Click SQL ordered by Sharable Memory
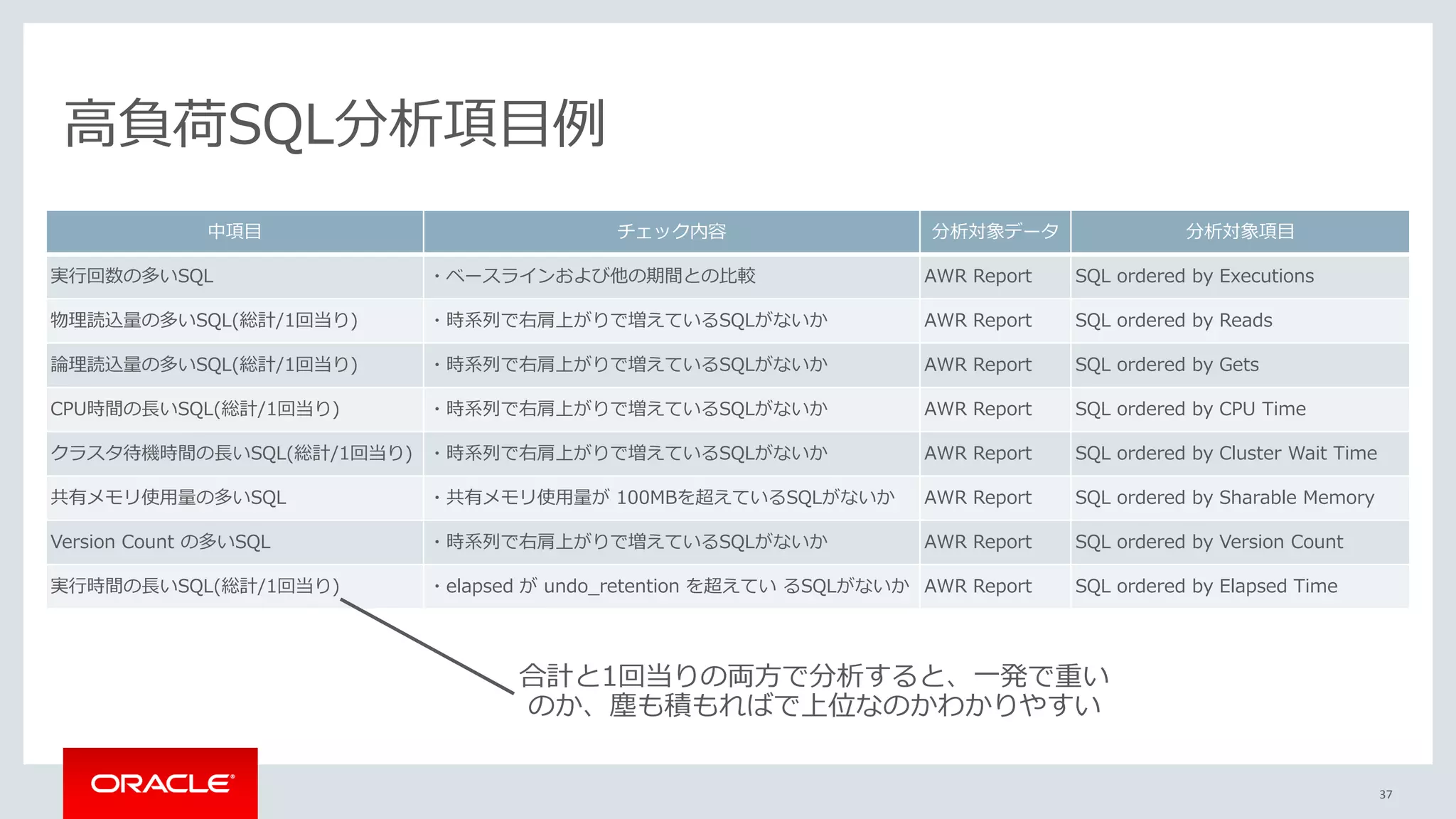 click(1224, 498)
